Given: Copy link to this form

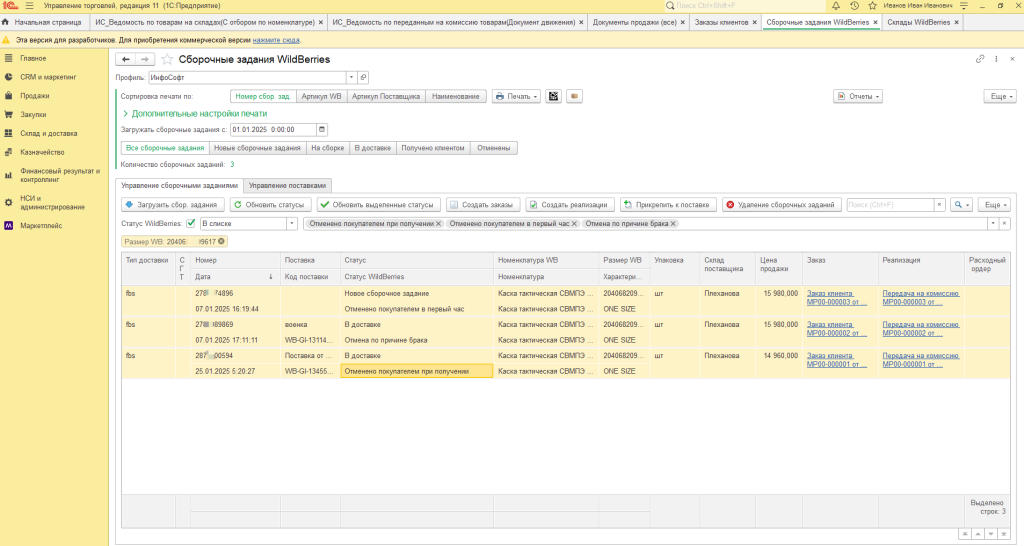Looking at the screenshot, I should (x=980, y=59).
